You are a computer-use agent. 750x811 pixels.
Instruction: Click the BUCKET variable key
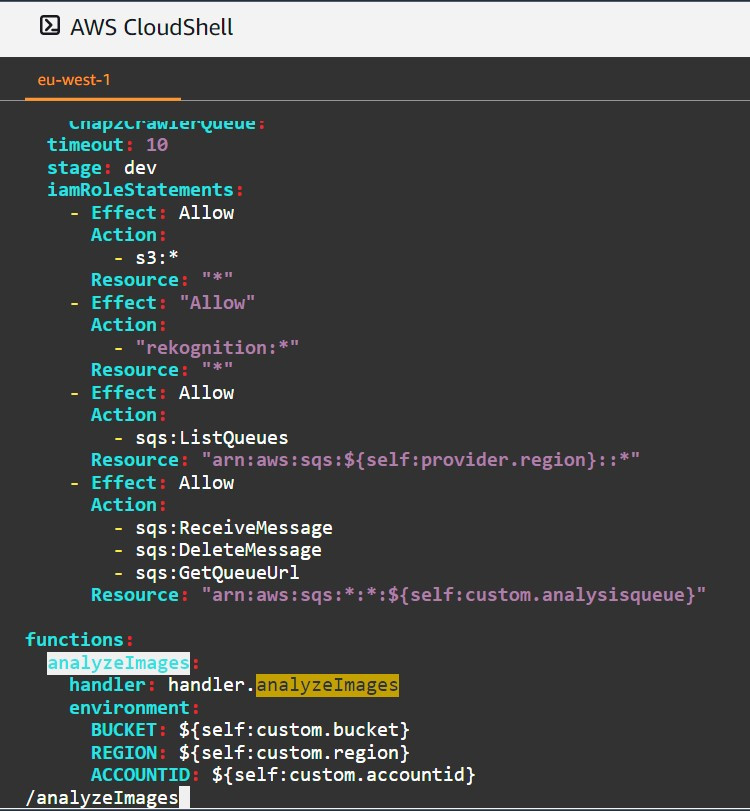coord(124,730)
